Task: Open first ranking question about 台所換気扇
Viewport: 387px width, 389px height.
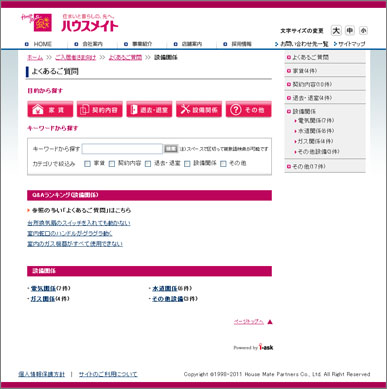Action: pyautogui.click(x=79, y=223)
